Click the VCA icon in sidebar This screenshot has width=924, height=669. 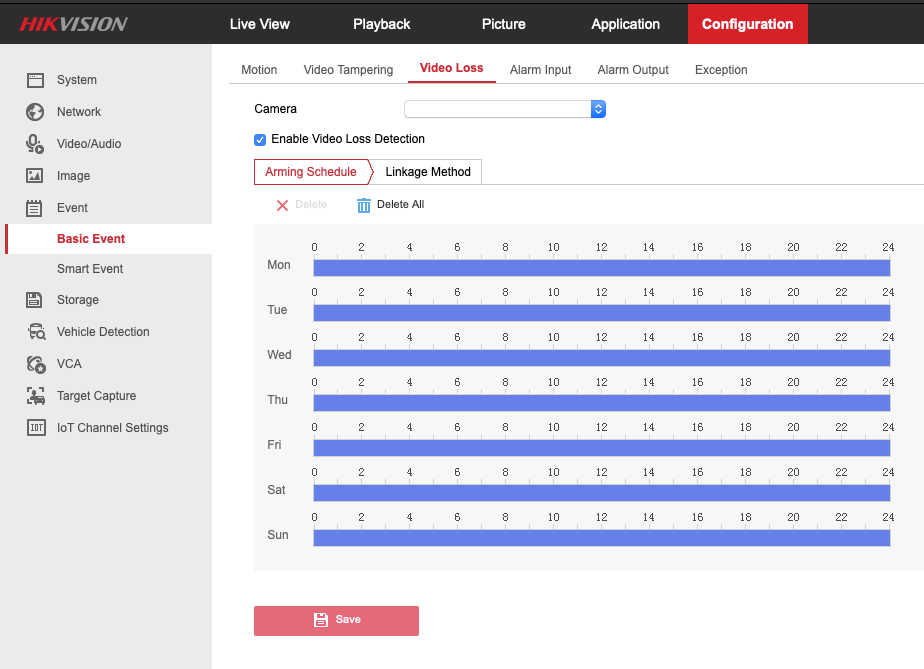[35, 364]
